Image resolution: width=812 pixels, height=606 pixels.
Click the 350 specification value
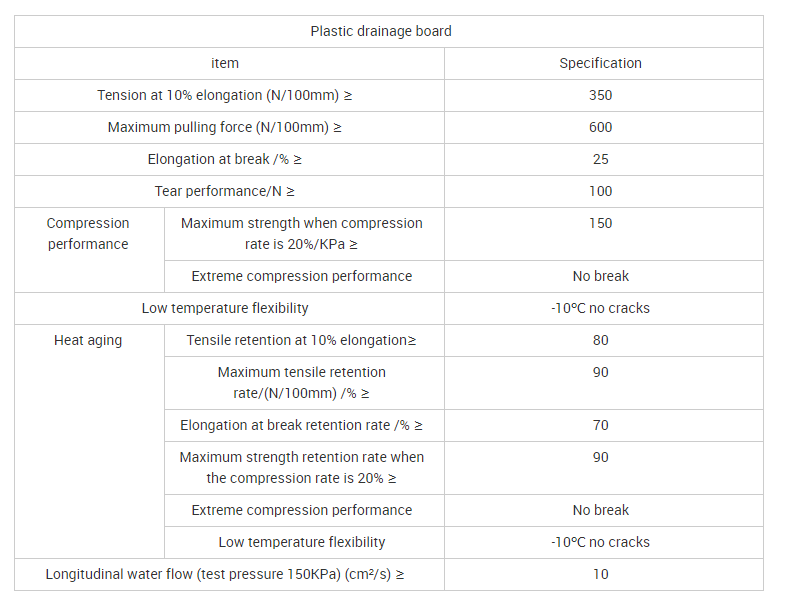[x=600, y=95]
